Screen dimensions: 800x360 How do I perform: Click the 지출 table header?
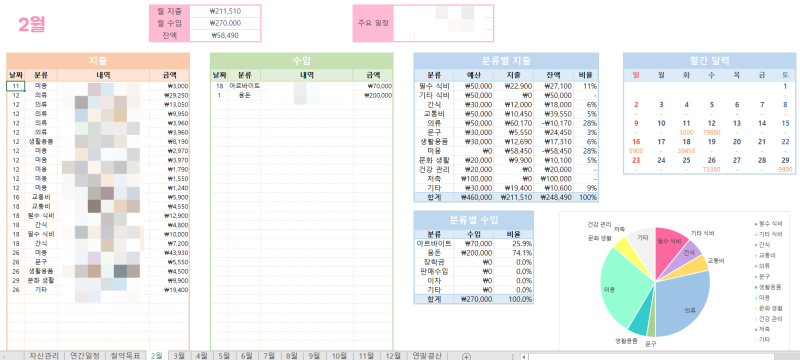pyautogui.click(x=98, y=61)
